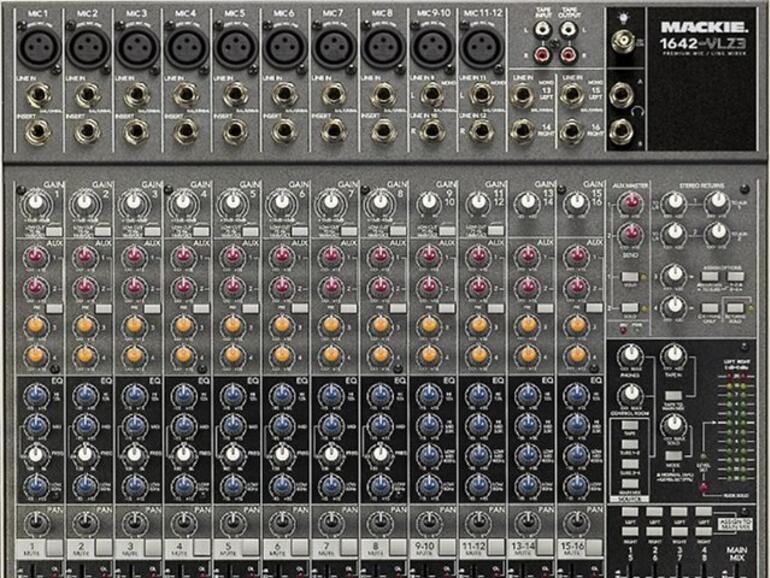Select the MIC 9-10 XLR input

[433, 47]
